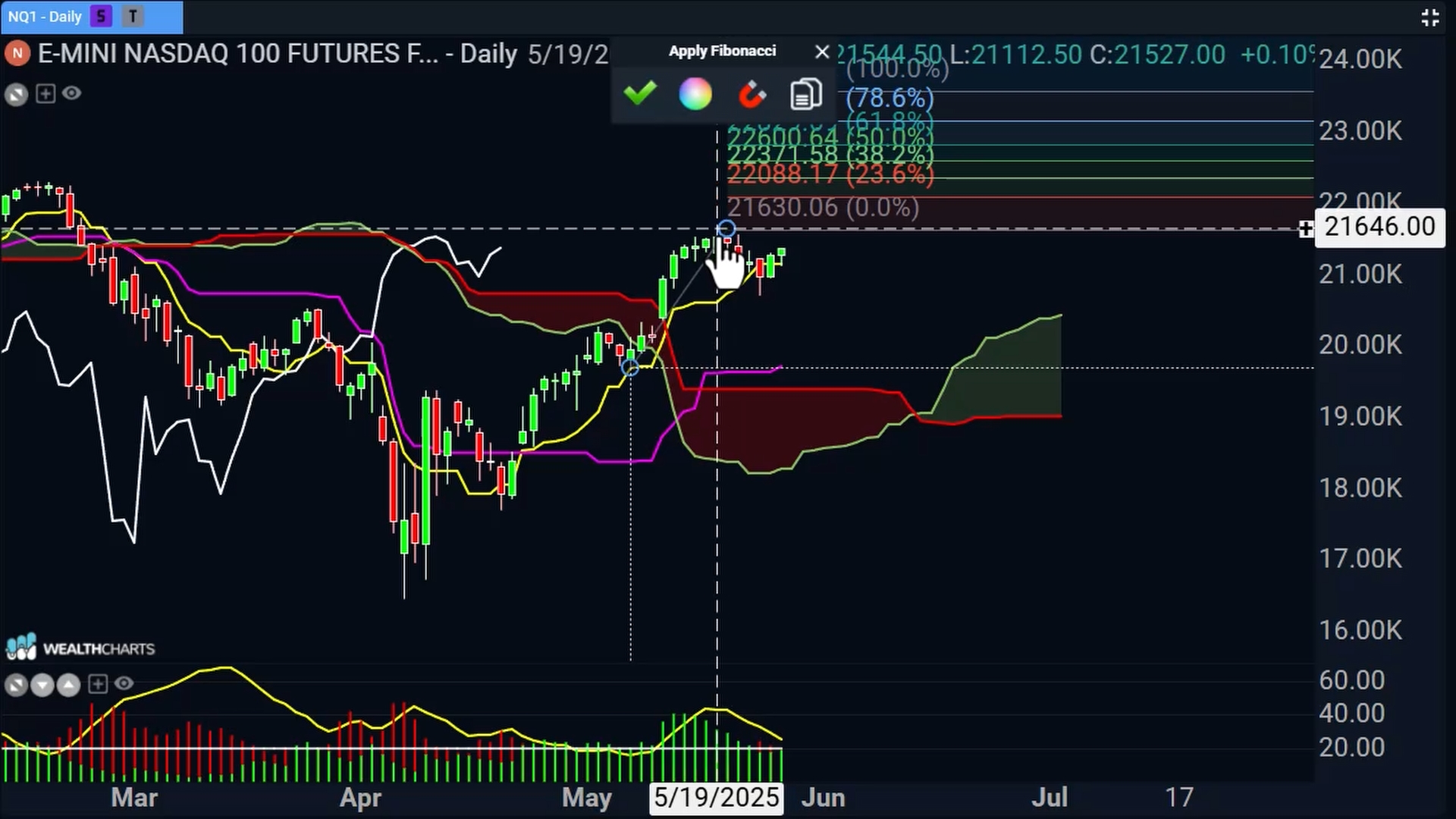This screenshot has width=1456, height=819.
Task: Toggle the red magnet snap icon
Action: pyautogui.click(x=752, y=95)
